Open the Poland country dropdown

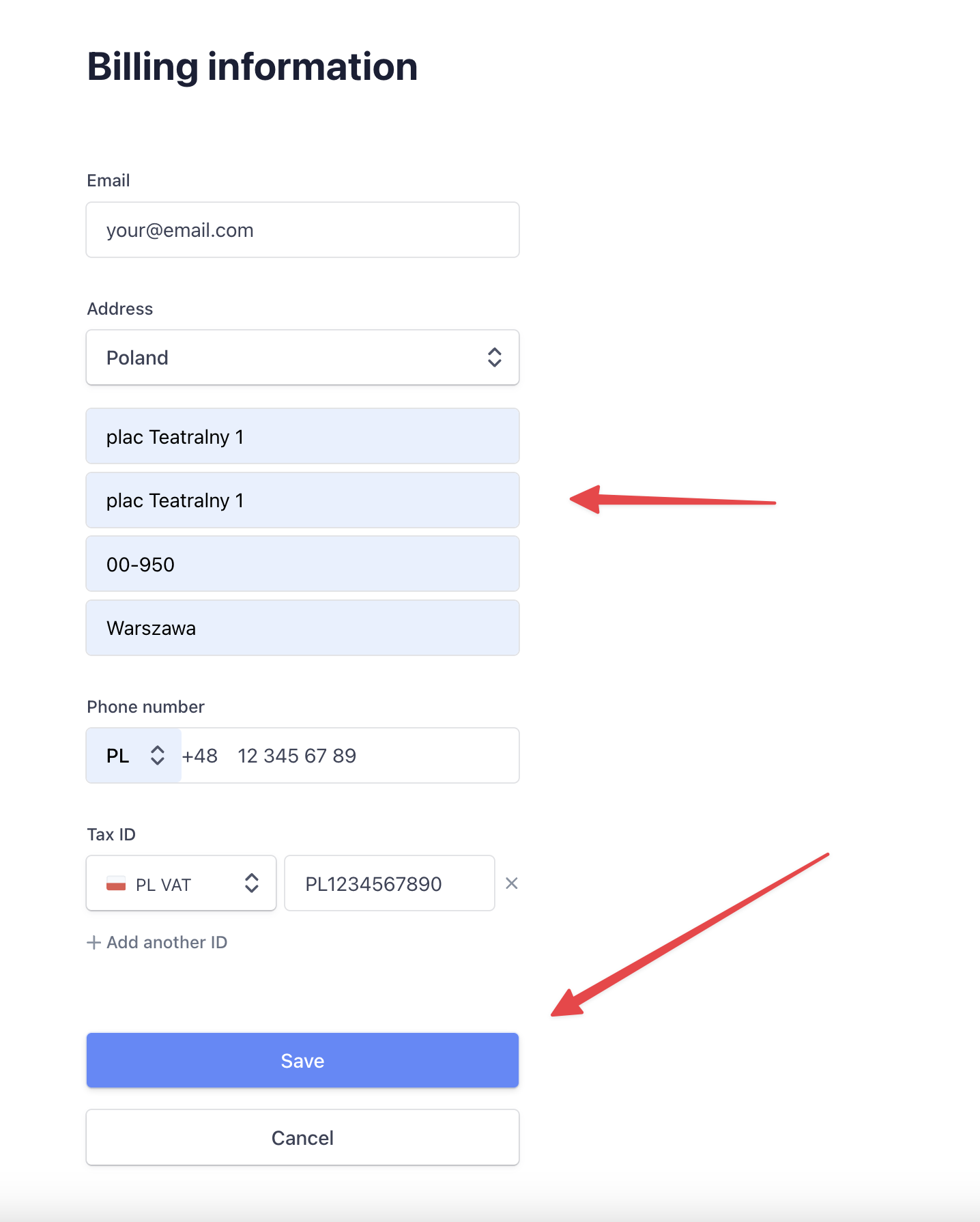(302, 358)
